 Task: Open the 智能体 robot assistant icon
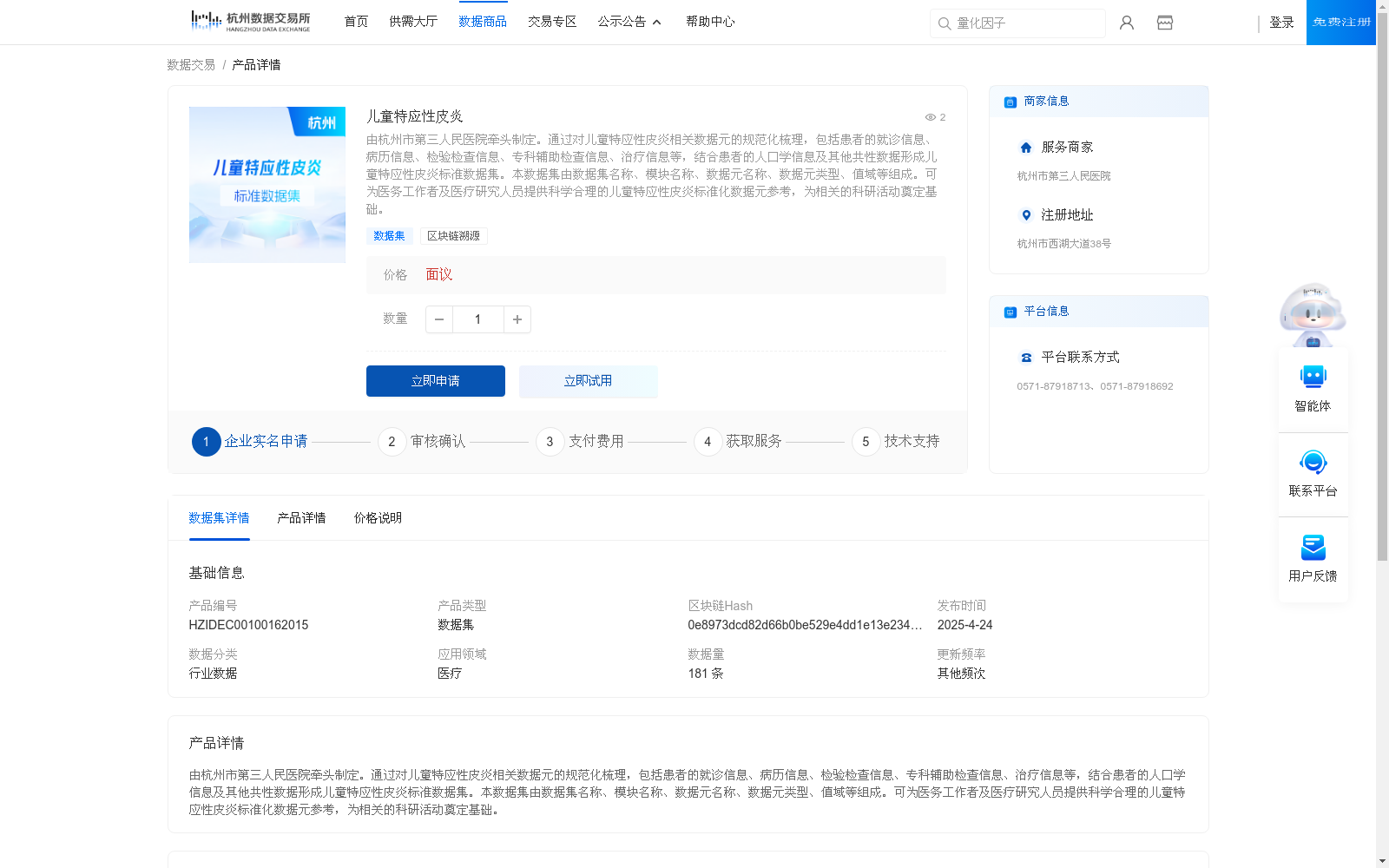[x=1313, y=377]
